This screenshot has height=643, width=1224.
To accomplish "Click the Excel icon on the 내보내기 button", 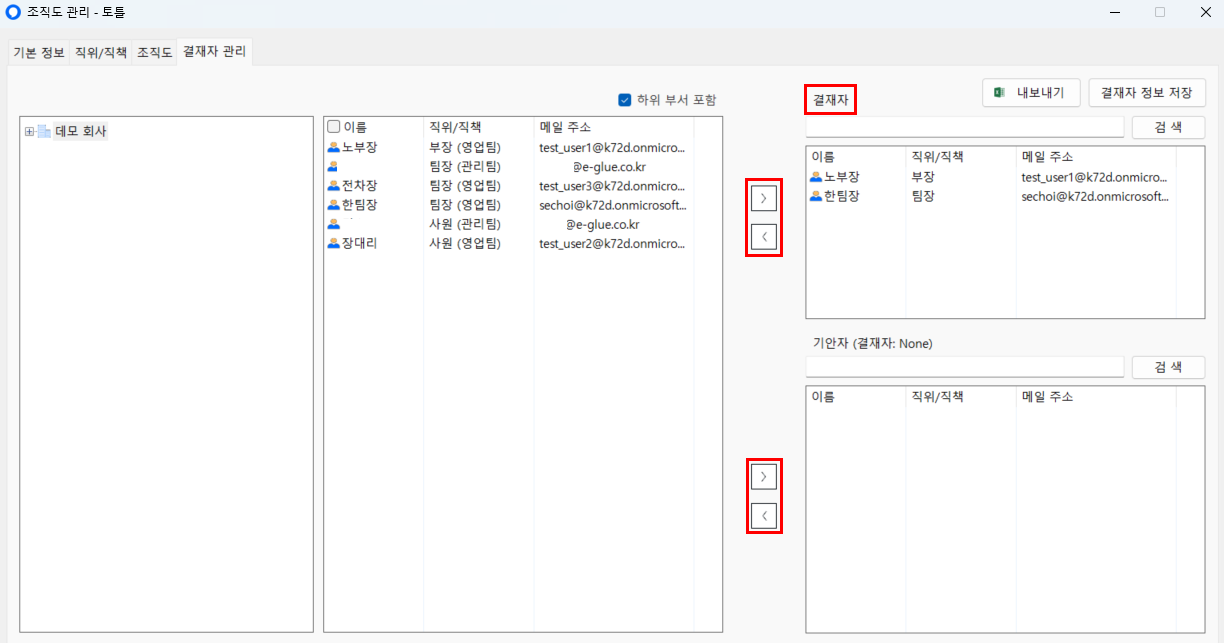I will pos(999,93).
